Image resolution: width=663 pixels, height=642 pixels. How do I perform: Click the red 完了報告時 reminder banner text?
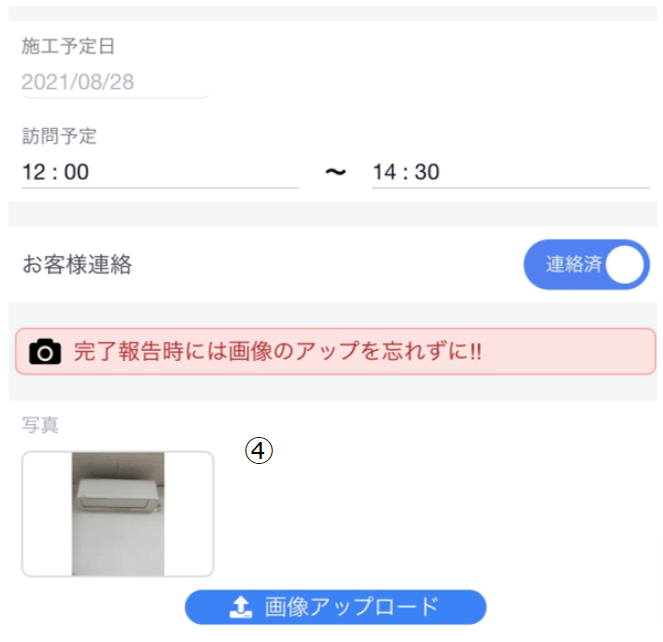tap(278, 352)
